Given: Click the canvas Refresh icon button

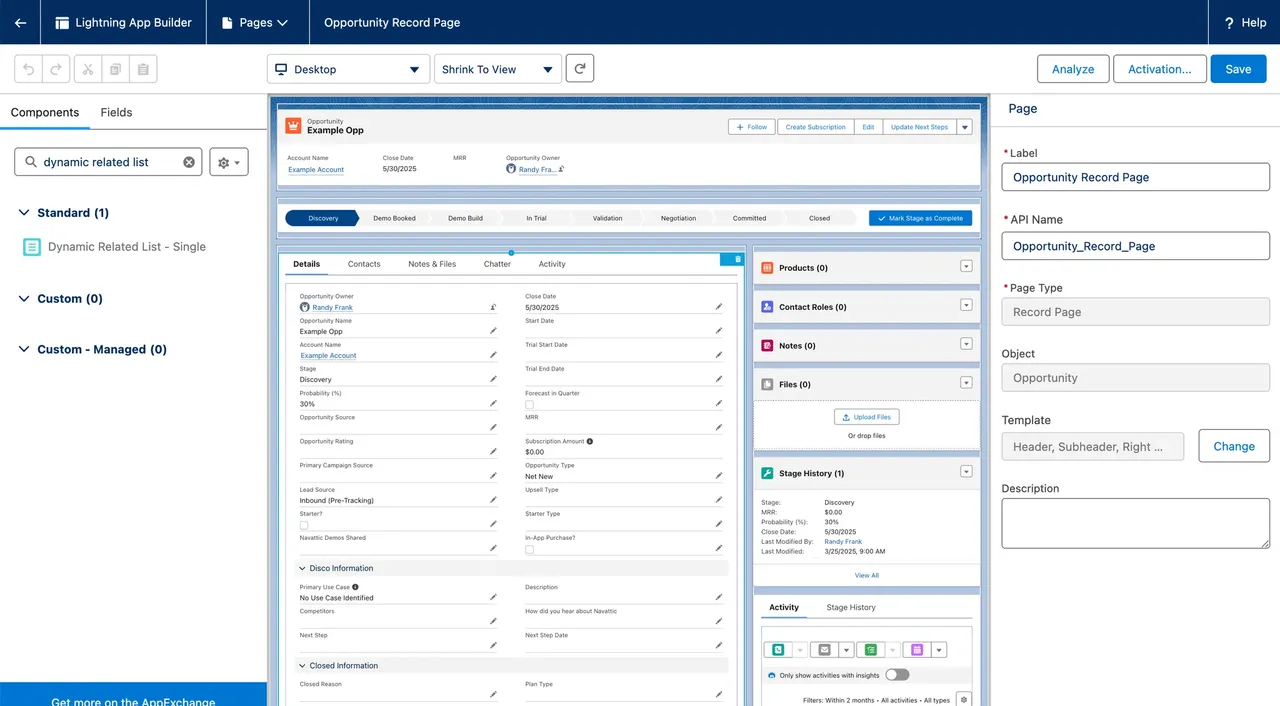Looking at the screenshot, I should click(580, 69).
